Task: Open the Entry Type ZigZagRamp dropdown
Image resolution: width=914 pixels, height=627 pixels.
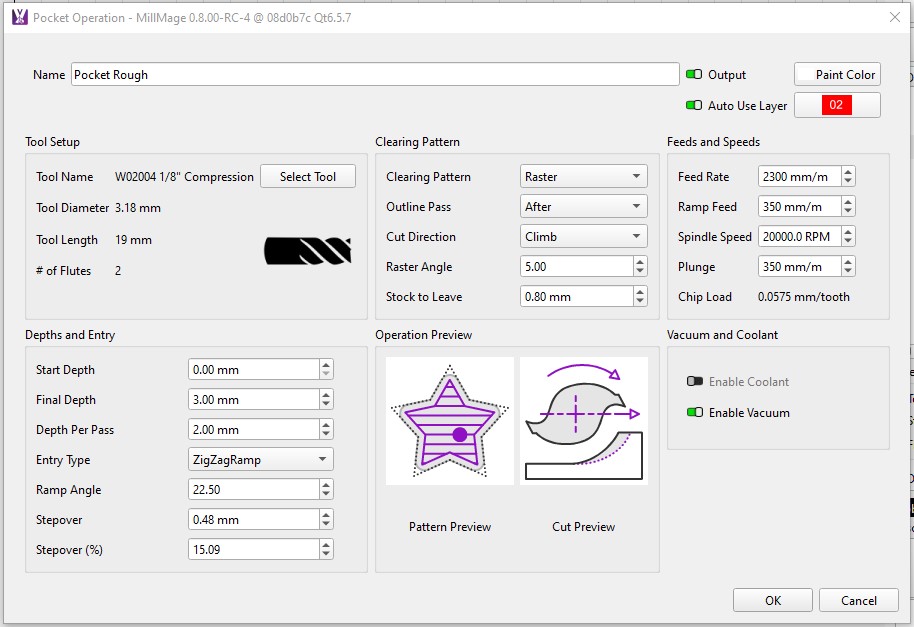Action: [x=261, y=459]
